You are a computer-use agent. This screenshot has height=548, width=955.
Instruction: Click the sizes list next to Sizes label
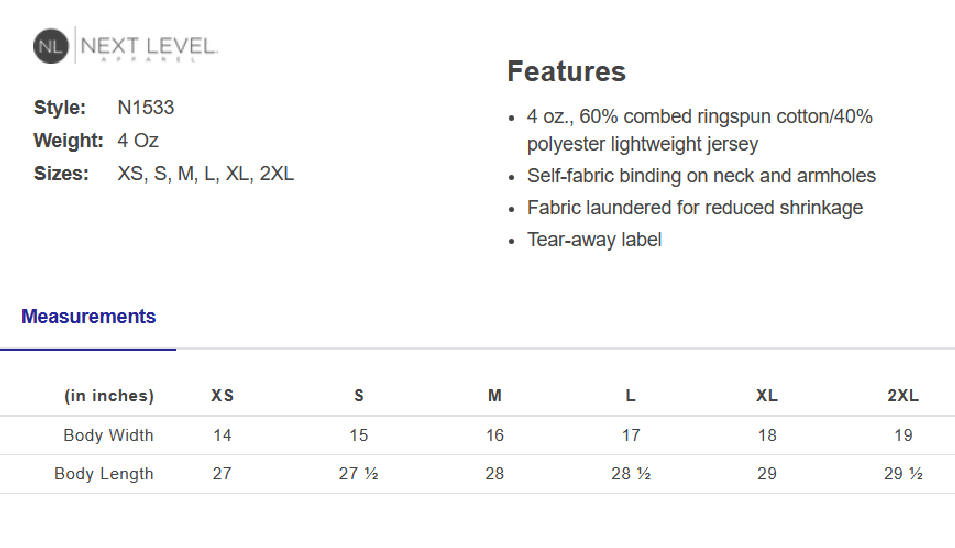point(206,173)
